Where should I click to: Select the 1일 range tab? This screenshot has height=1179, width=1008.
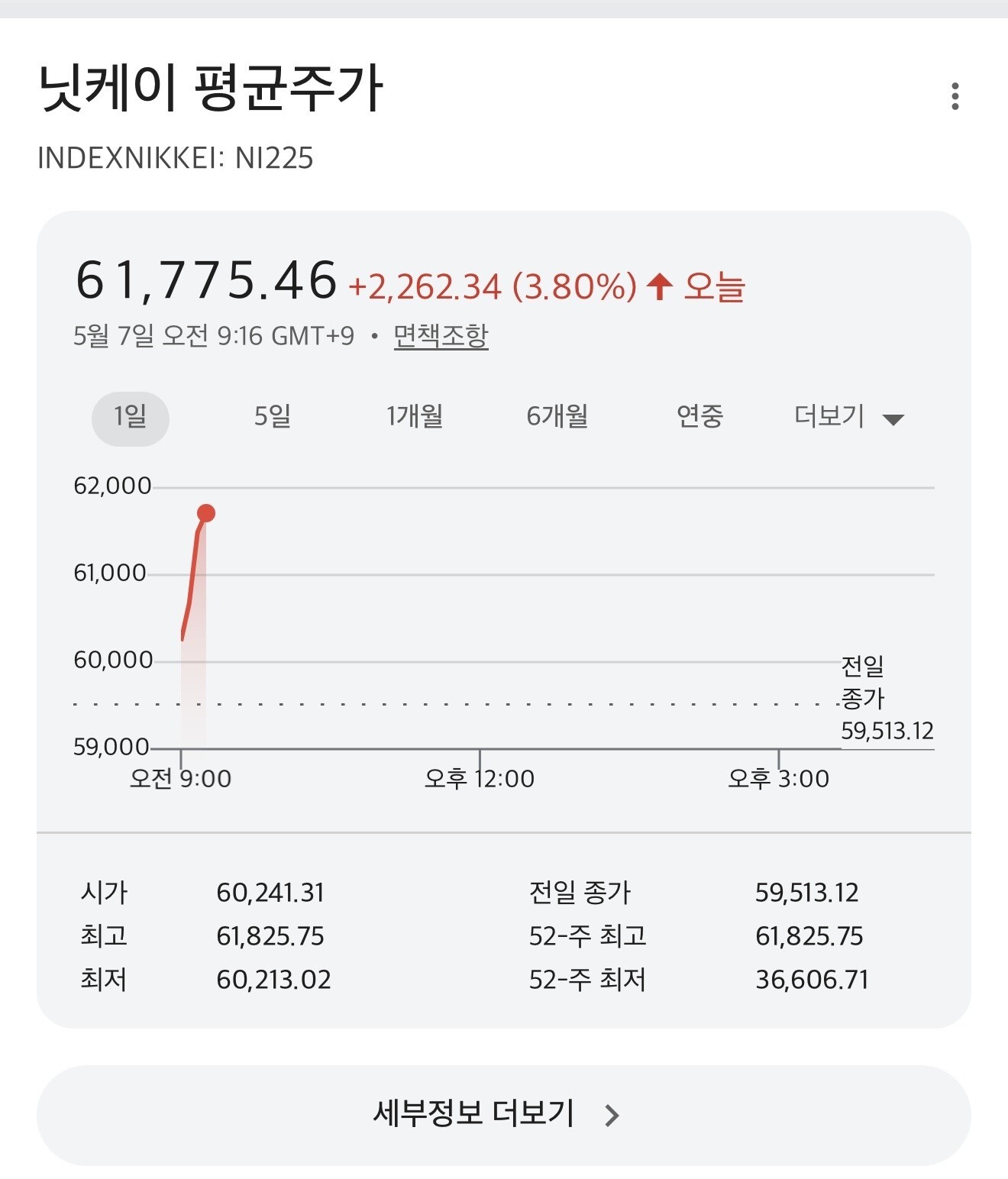(x=131, y=418)
